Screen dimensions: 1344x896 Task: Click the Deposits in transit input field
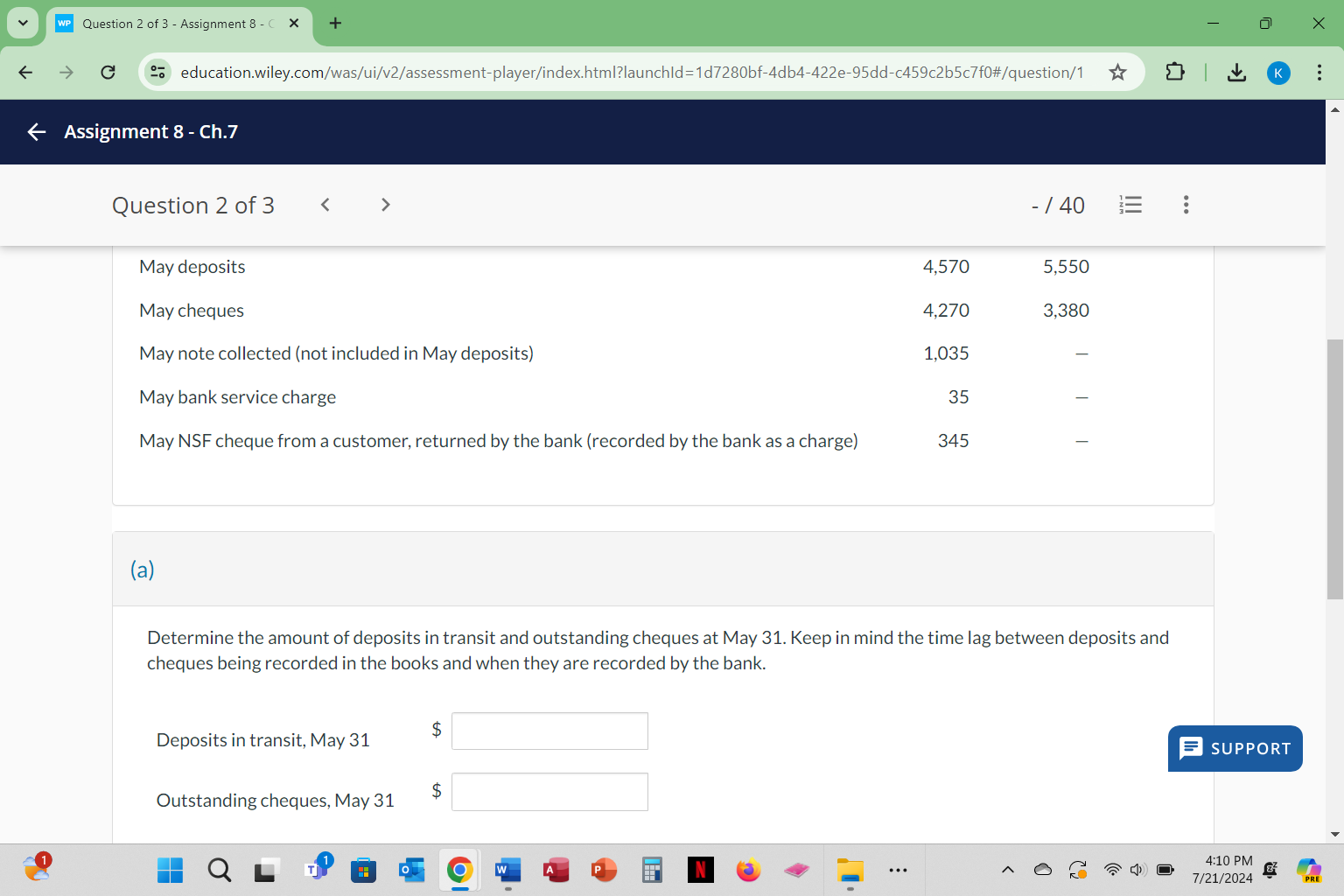[x=549, y=731]
